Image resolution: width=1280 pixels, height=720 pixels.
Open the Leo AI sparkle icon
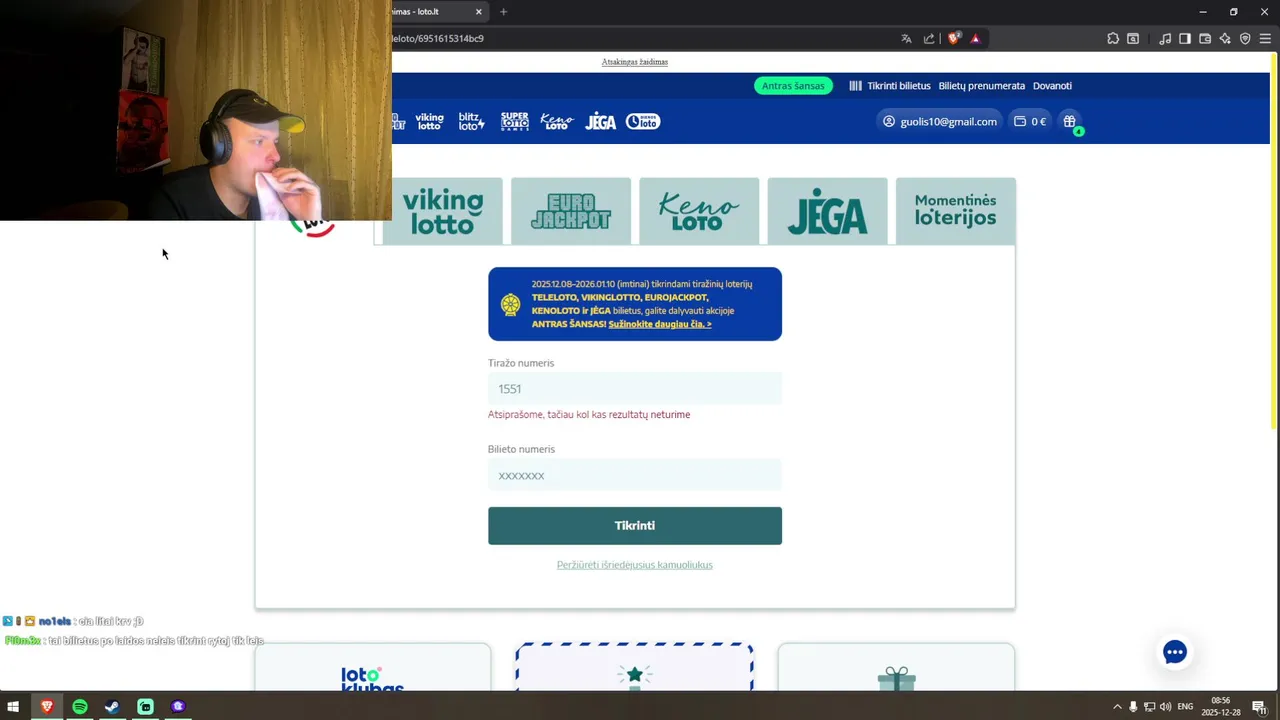point(1225,38)
